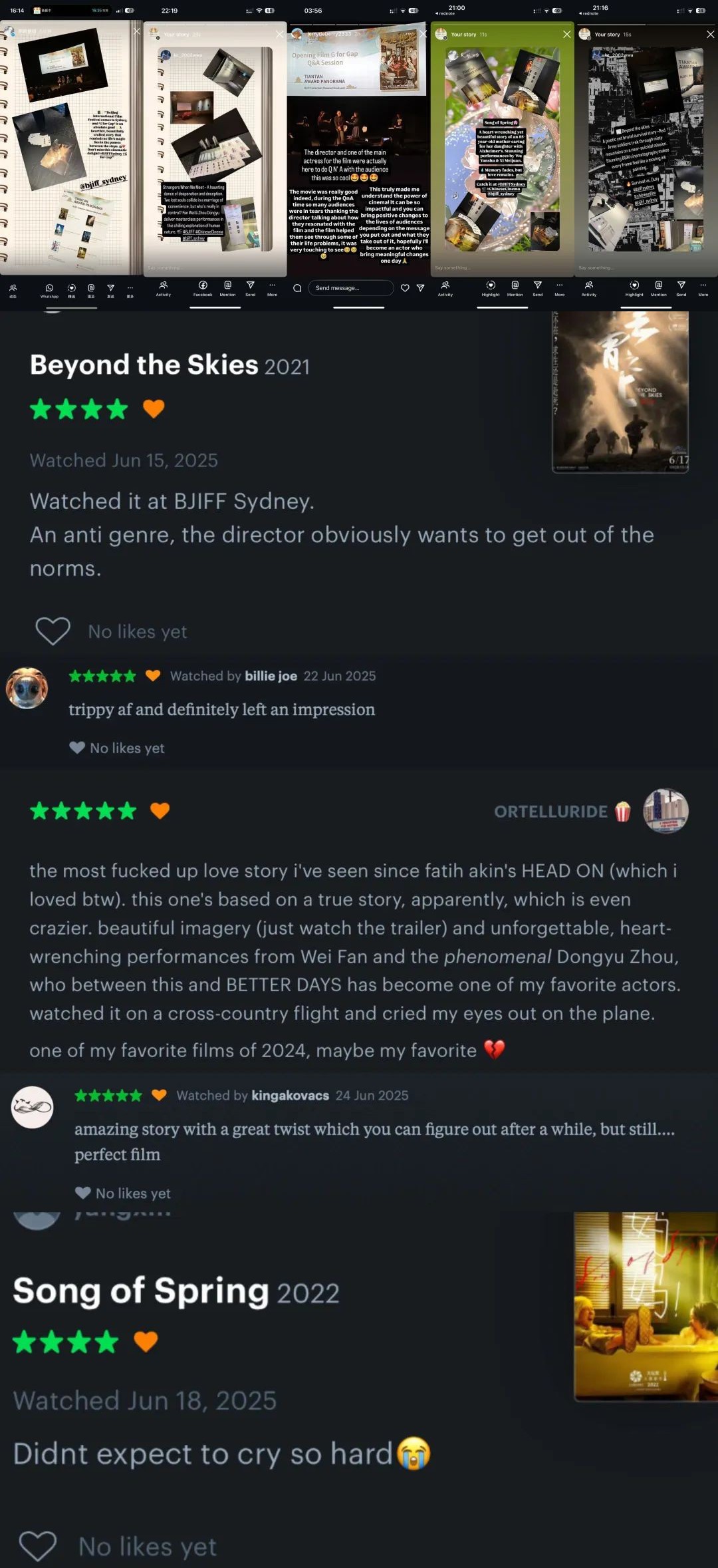718x1568 pixels.
Task: Open the Beyond the Skies poster thumbnail
Action: (x=620, y=392)
